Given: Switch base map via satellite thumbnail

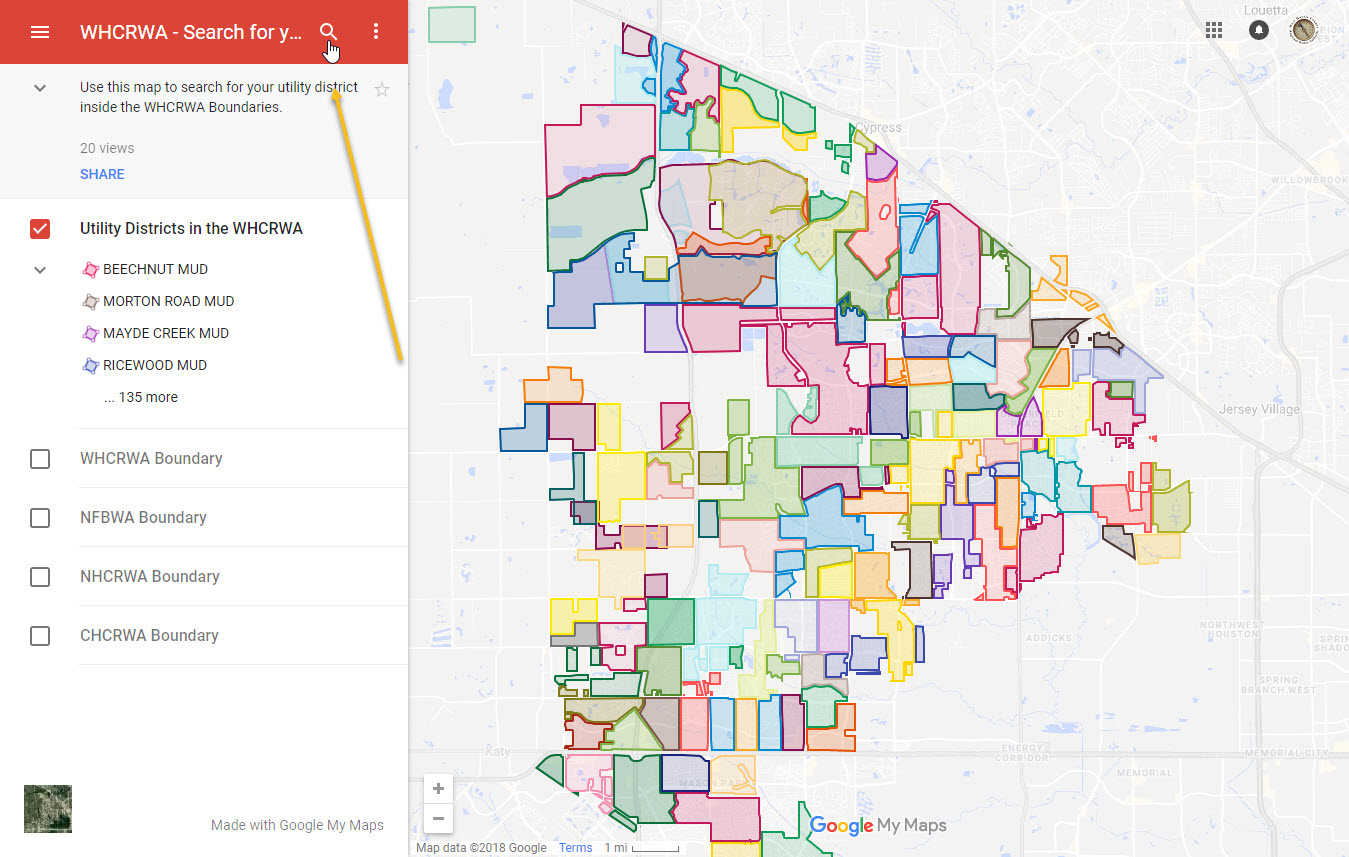Looking at the screenshot, I should click(x=48, y=809).
